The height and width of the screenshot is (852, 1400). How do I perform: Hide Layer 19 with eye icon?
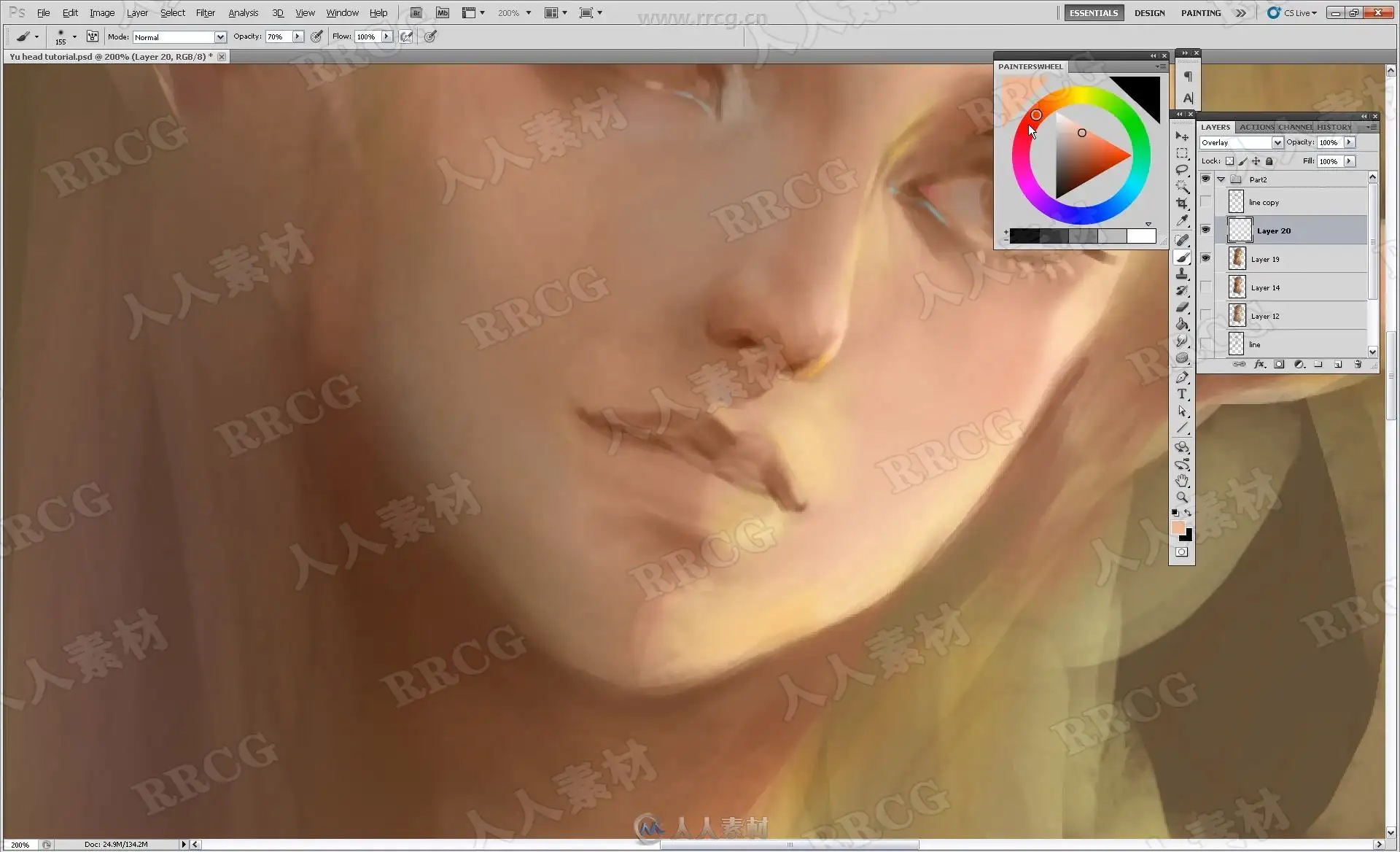pos(1205,258)
